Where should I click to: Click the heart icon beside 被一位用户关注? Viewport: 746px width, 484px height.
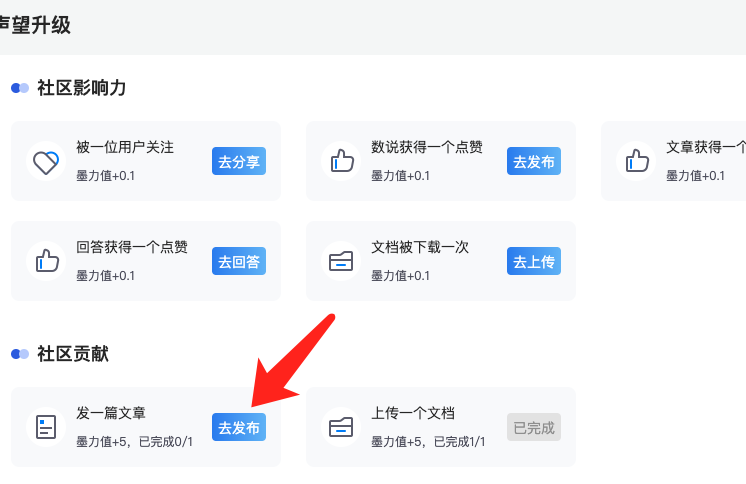[46, 161]
